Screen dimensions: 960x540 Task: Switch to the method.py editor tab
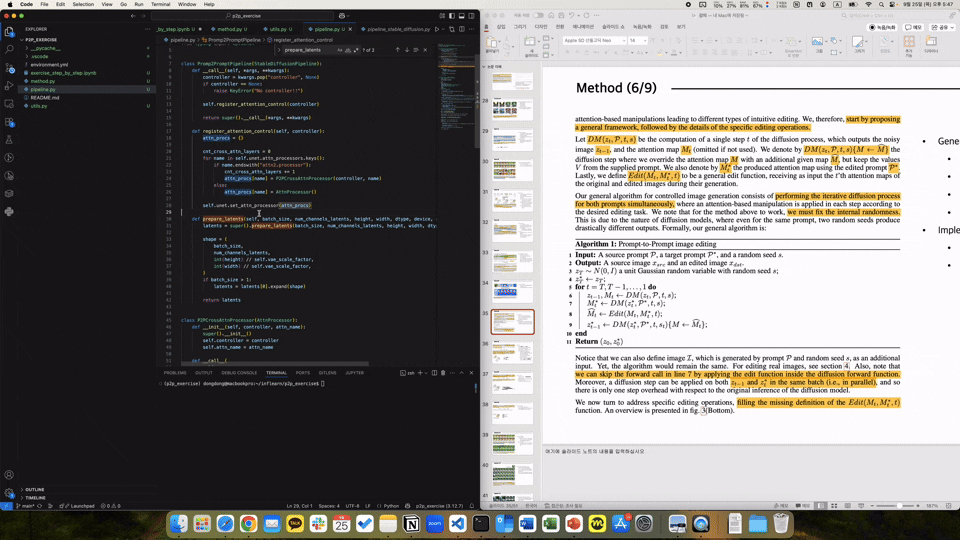[230, 29]
